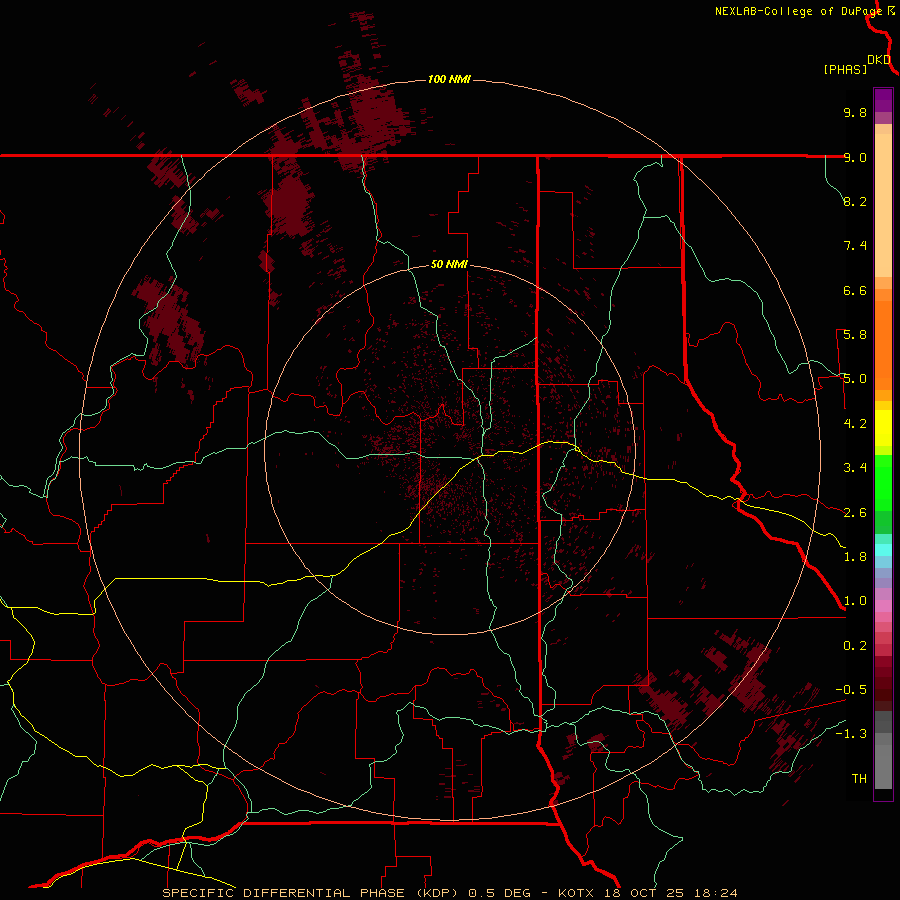Click the [PHAS] legend heading
This screenshot has height=900, width=900.
tap(845, 69)
